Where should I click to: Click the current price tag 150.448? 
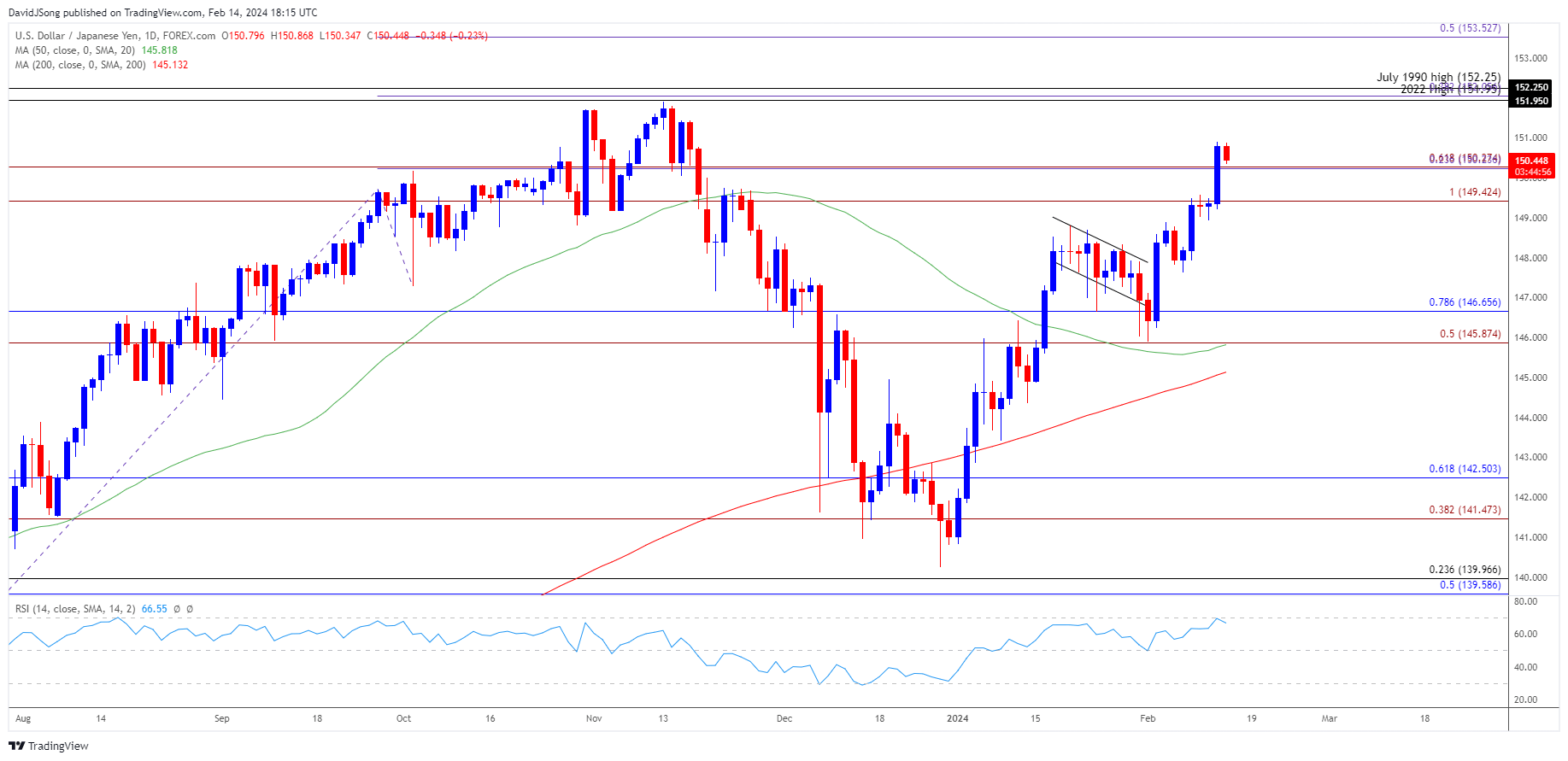click(1531, 161)
